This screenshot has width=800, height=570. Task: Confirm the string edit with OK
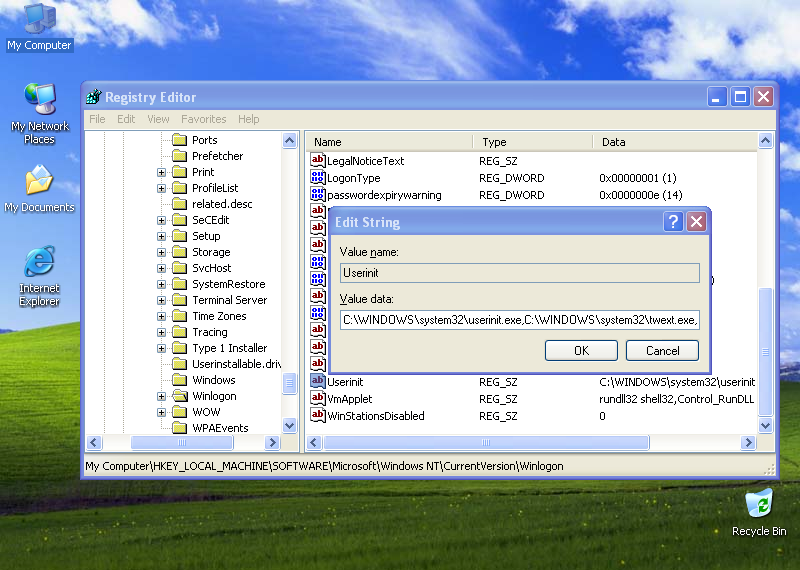581,350
